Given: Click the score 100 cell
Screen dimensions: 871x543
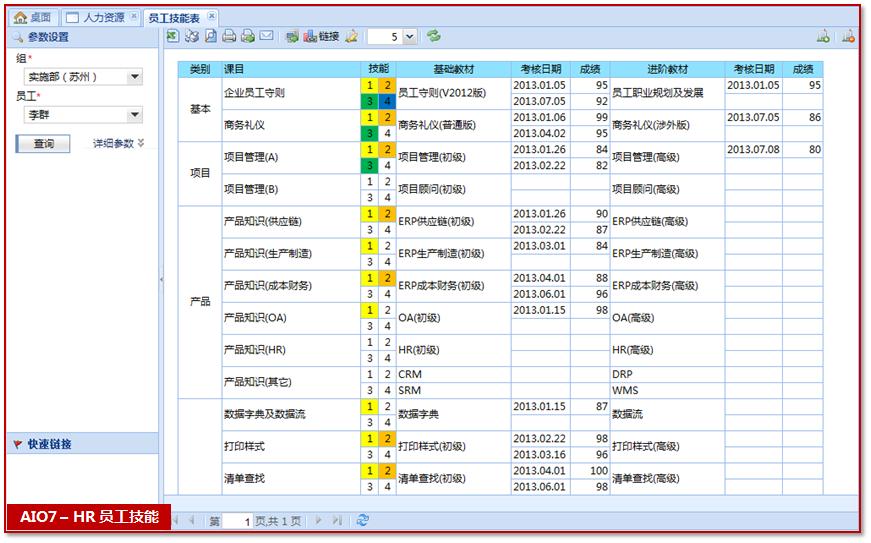Looking at the screenshot, I should tap(590, 471).
